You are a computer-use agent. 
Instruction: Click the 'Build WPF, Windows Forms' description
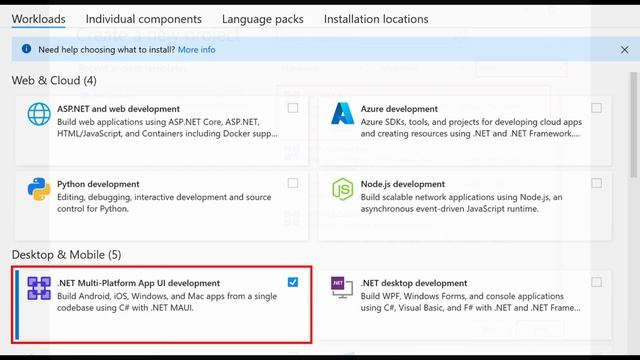[x=470, y=302]
